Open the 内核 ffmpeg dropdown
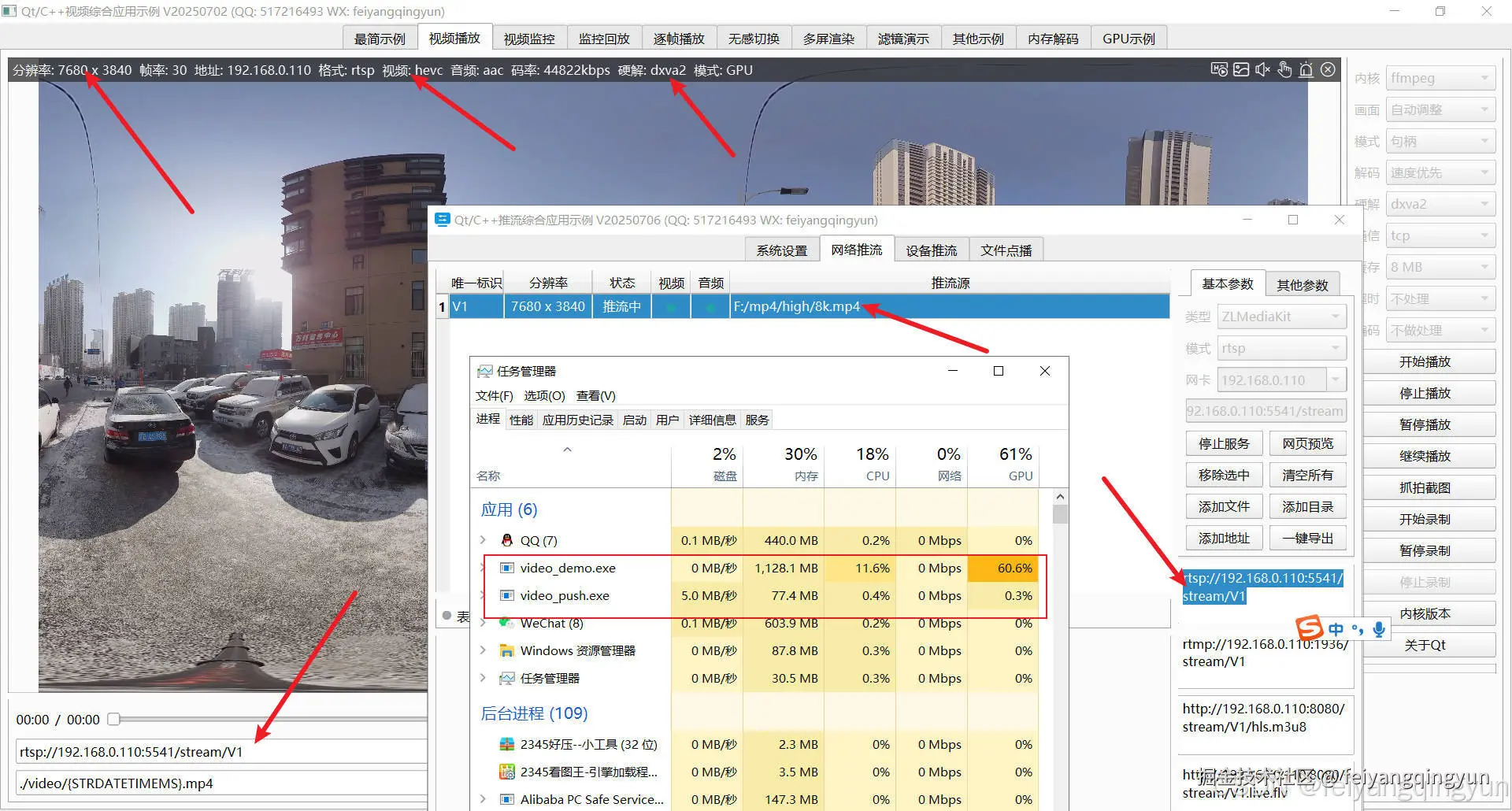This screenshot has width=1512, height=811. [x=1440, y=78]
